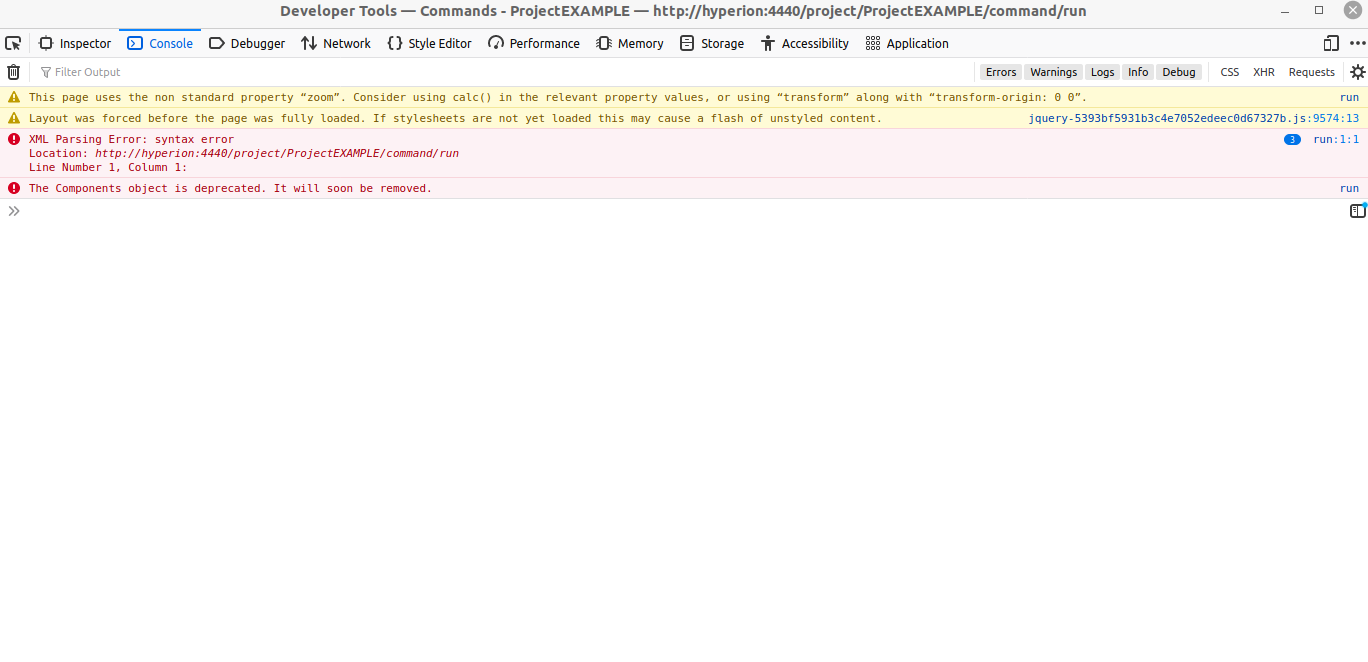Open console settings via gear icon
This screenshot has height=662, width=1368.
(x=1357, y=71)
